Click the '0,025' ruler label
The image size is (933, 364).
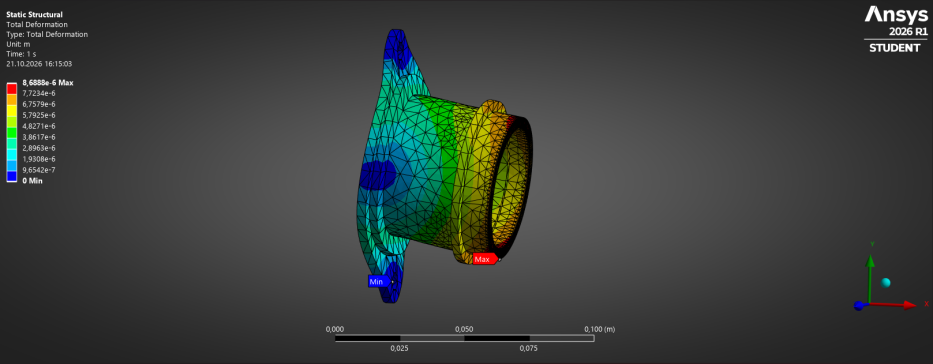click(399, 349)
